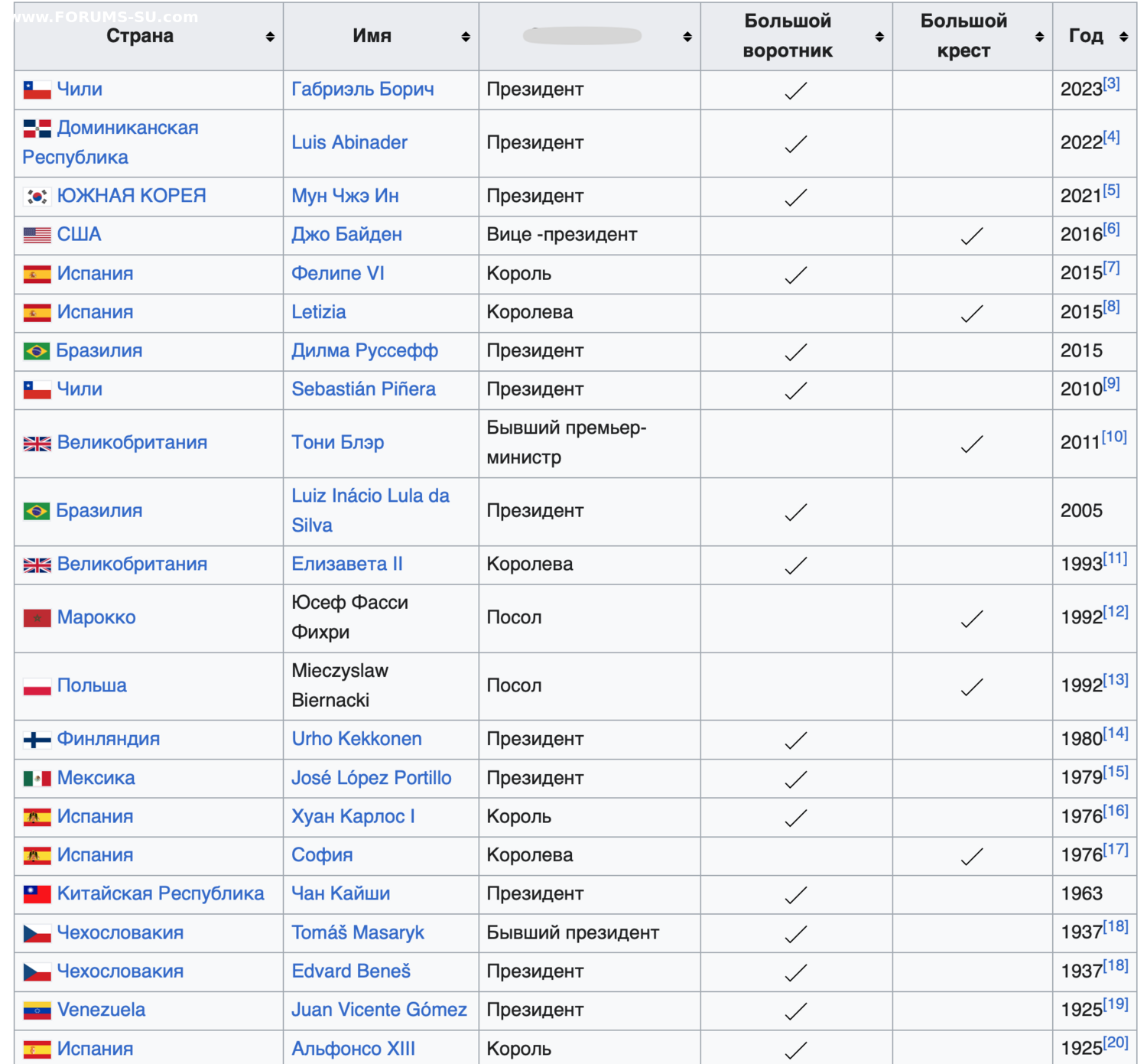
Task: Click the Mexico flag icon
Action: [x=37, y=779]
